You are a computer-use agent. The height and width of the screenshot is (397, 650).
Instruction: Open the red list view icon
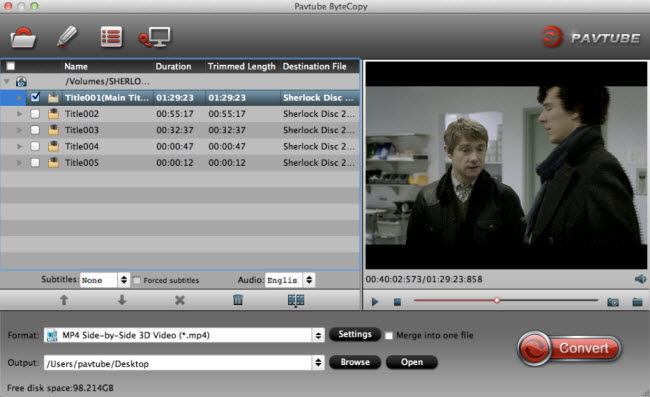(x=112, y=37)
